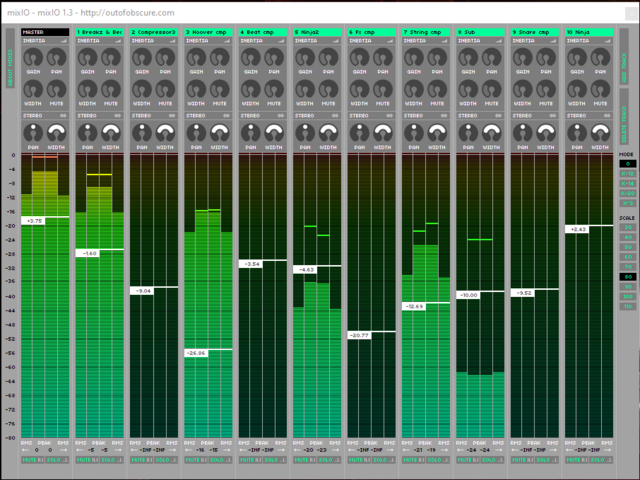Turn stereo Width knob on String cmp
Image resolution: width=640 pixels, height=480 pixels.
tap(437, 133)
